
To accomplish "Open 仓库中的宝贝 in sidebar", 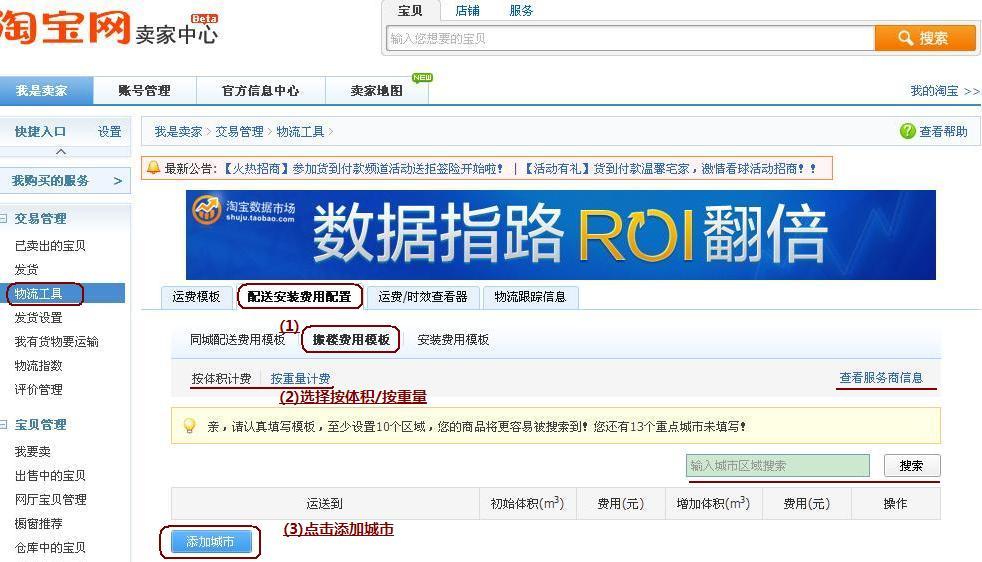I will (50, 547).
